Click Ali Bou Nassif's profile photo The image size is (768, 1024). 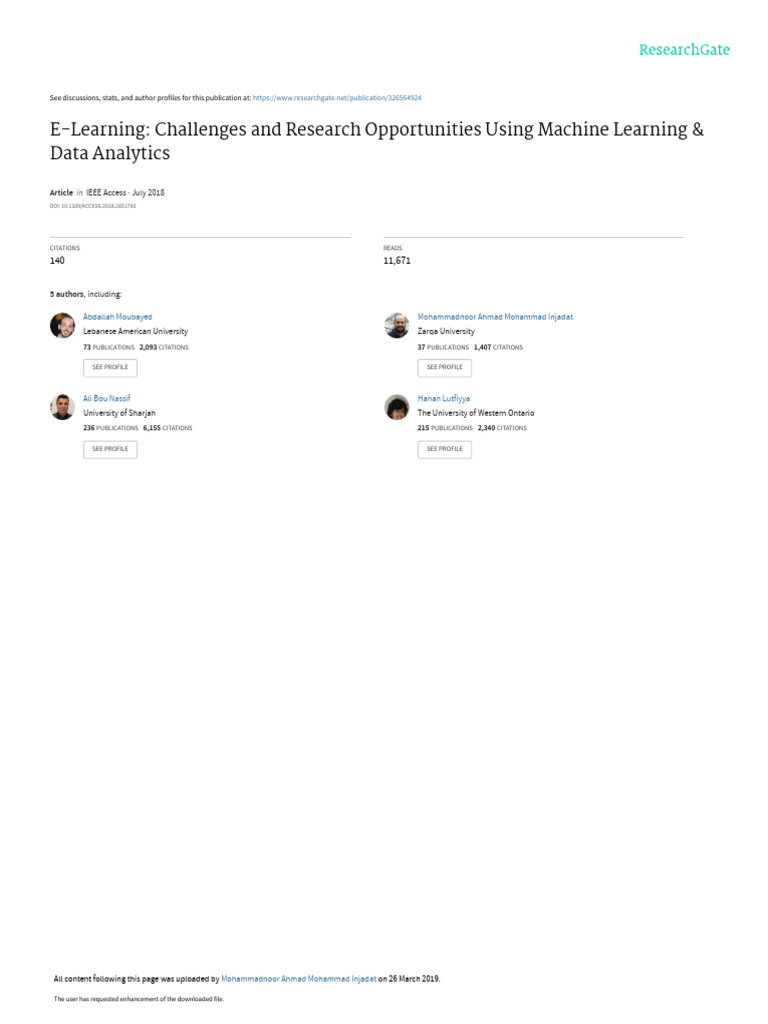[62, 407]
